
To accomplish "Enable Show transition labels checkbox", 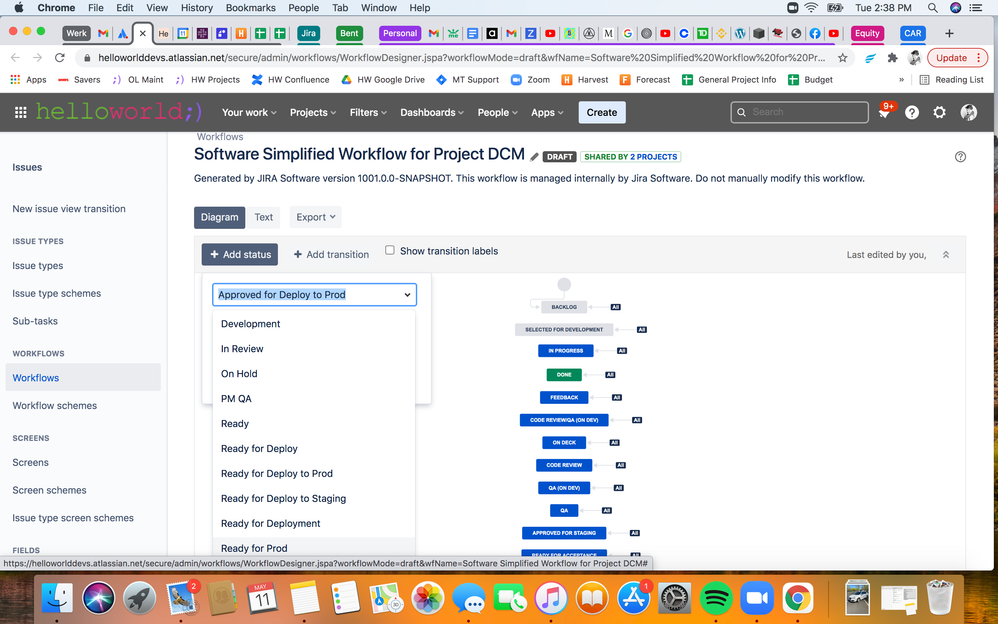I will click(390, 250).
